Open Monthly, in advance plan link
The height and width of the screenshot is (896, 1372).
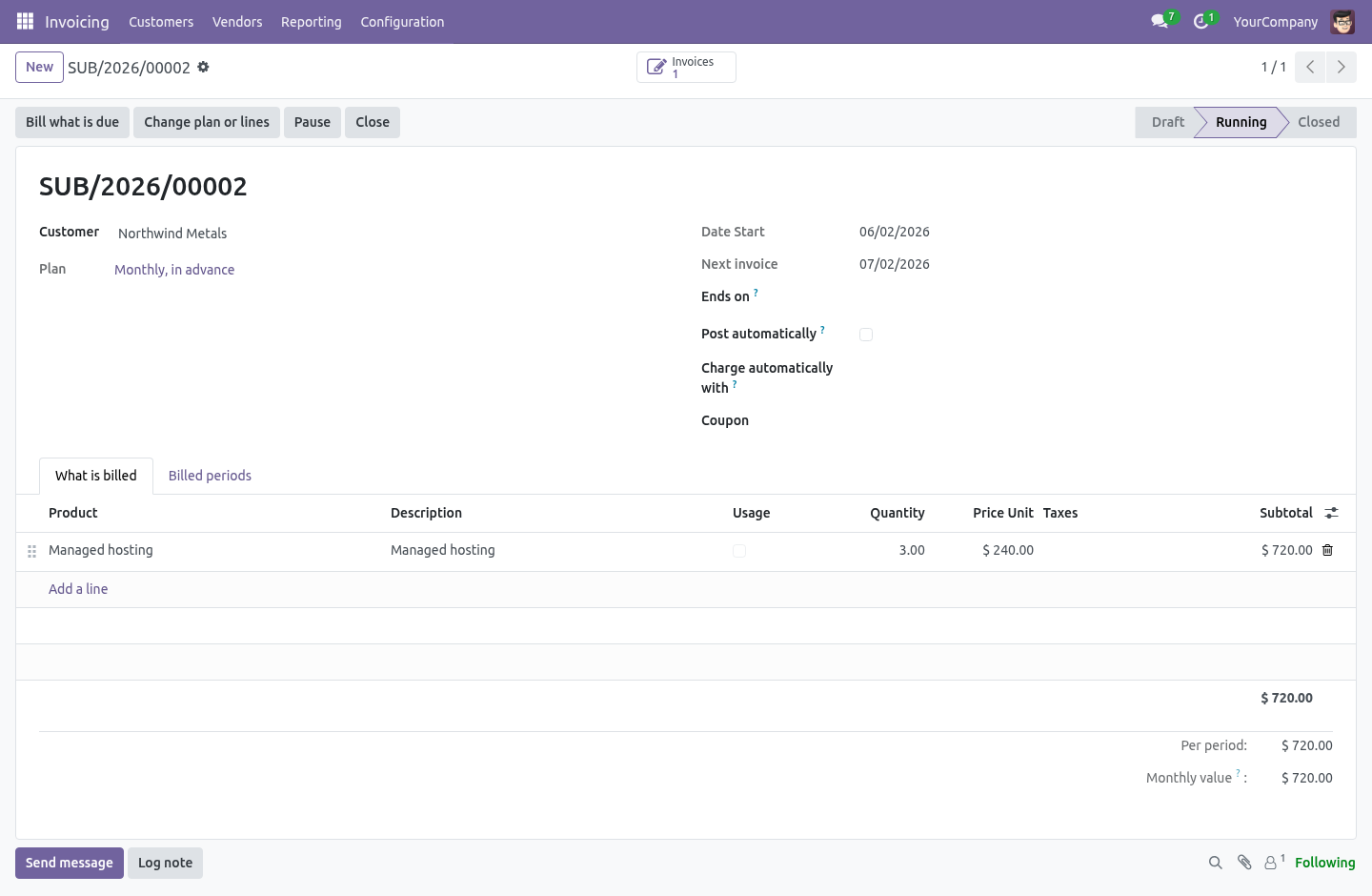pyautogui.click(x=174, y=270)
